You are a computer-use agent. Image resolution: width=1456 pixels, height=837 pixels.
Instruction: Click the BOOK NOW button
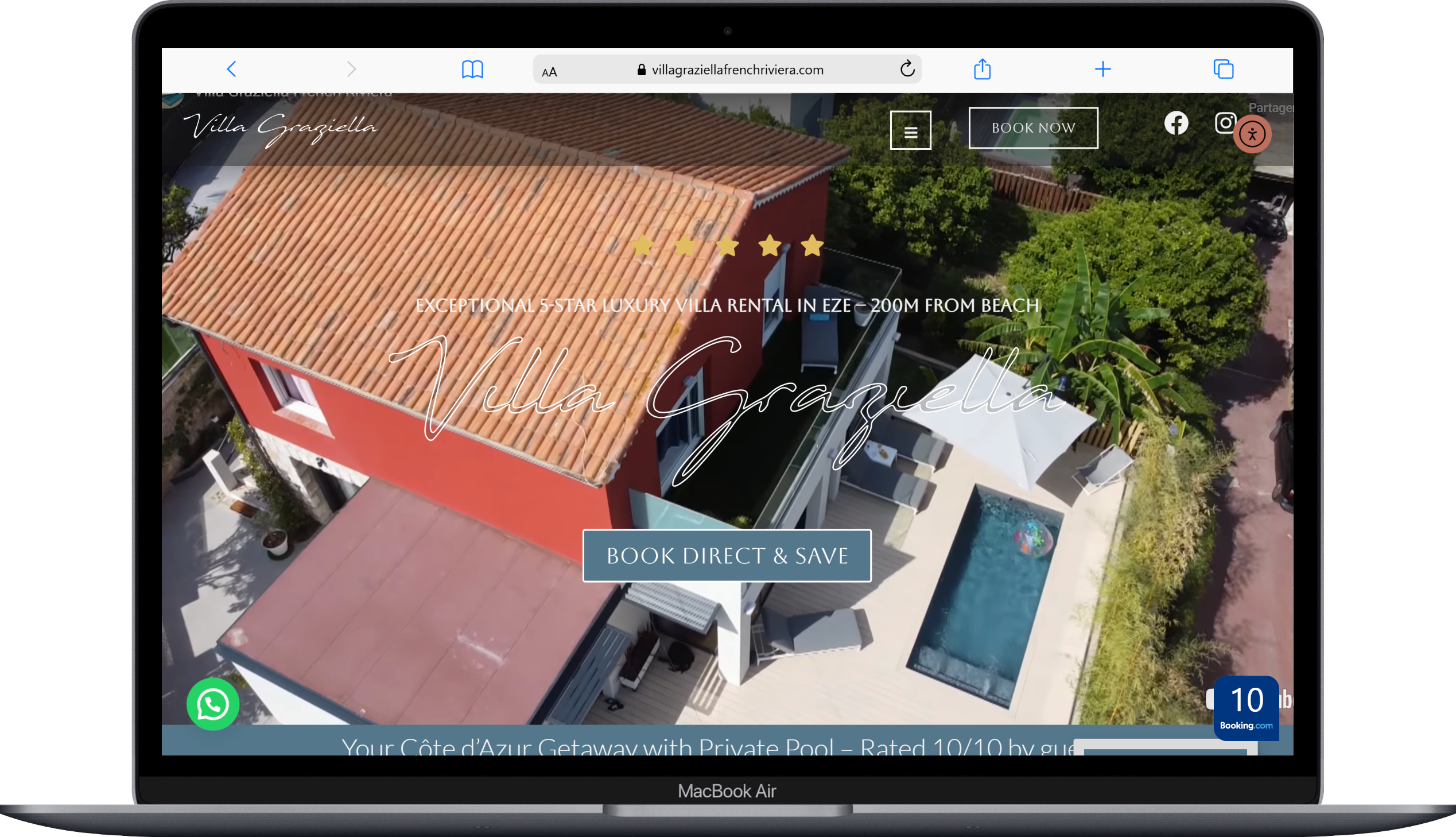(1033, 127)
